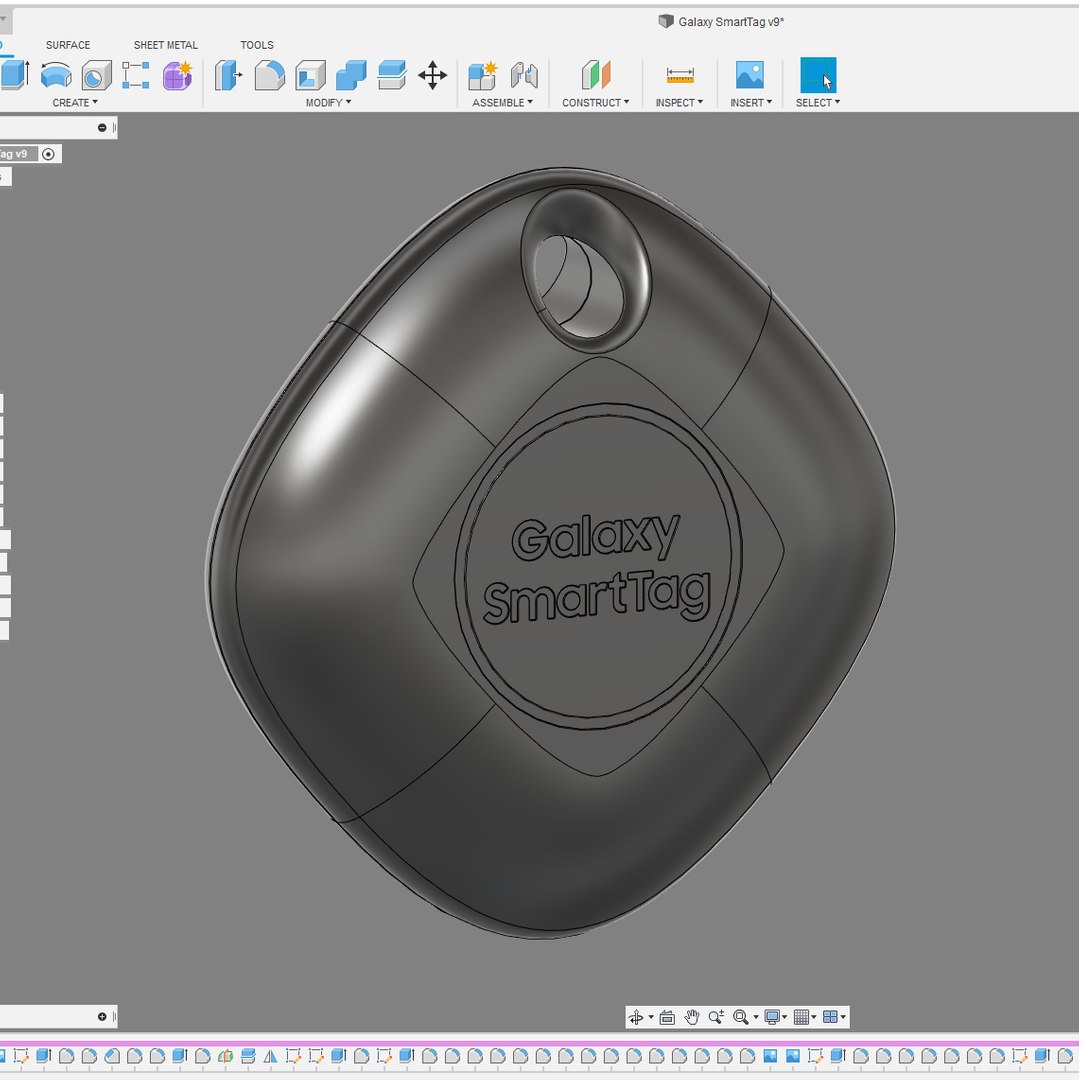Click the Zoom Window magnifier icon
This screenshot has height=1080, width=1079.
[x=740, y=1017]
